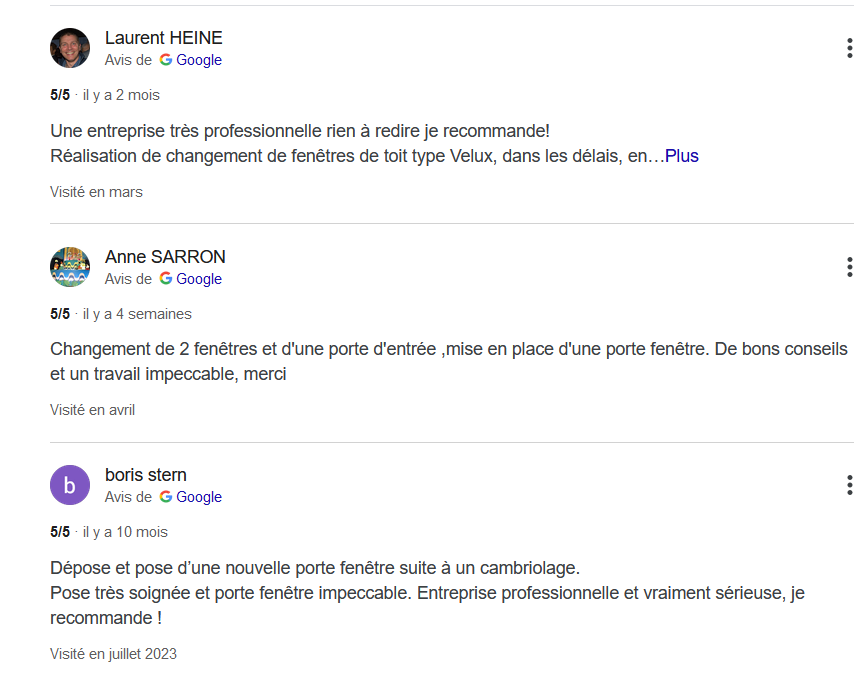Click boris stern's purple "b" avatar
Viewport: 854px width, 682px height.
pyautogui.click(x=70, y=485)
